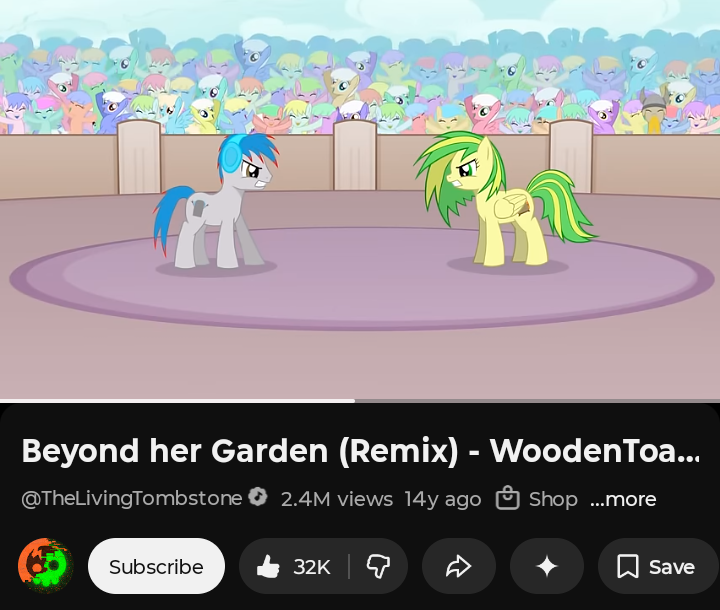Open @TheLivingTombstone channel handle
720x610 pixels.
(x=132, y=498)
